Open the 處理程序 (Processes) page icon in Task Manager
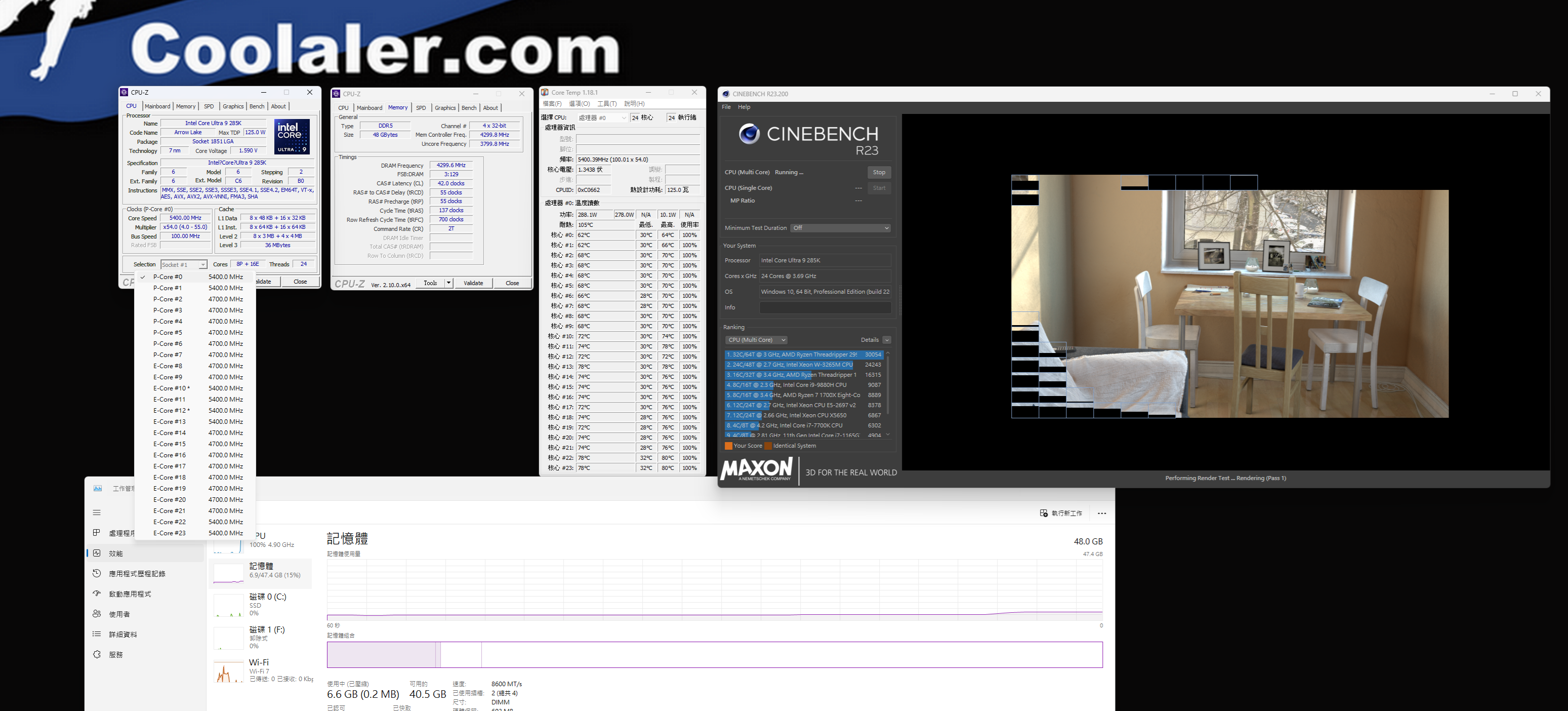Viewport: 1568px width, 711px height. pyautogui.click(x=97, y=532)
